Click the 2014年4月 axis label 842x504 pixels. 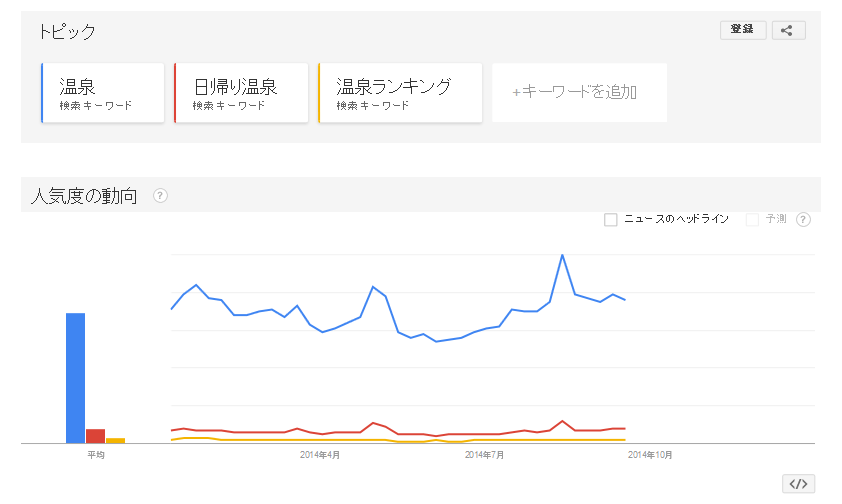click(x=320, y=455)
